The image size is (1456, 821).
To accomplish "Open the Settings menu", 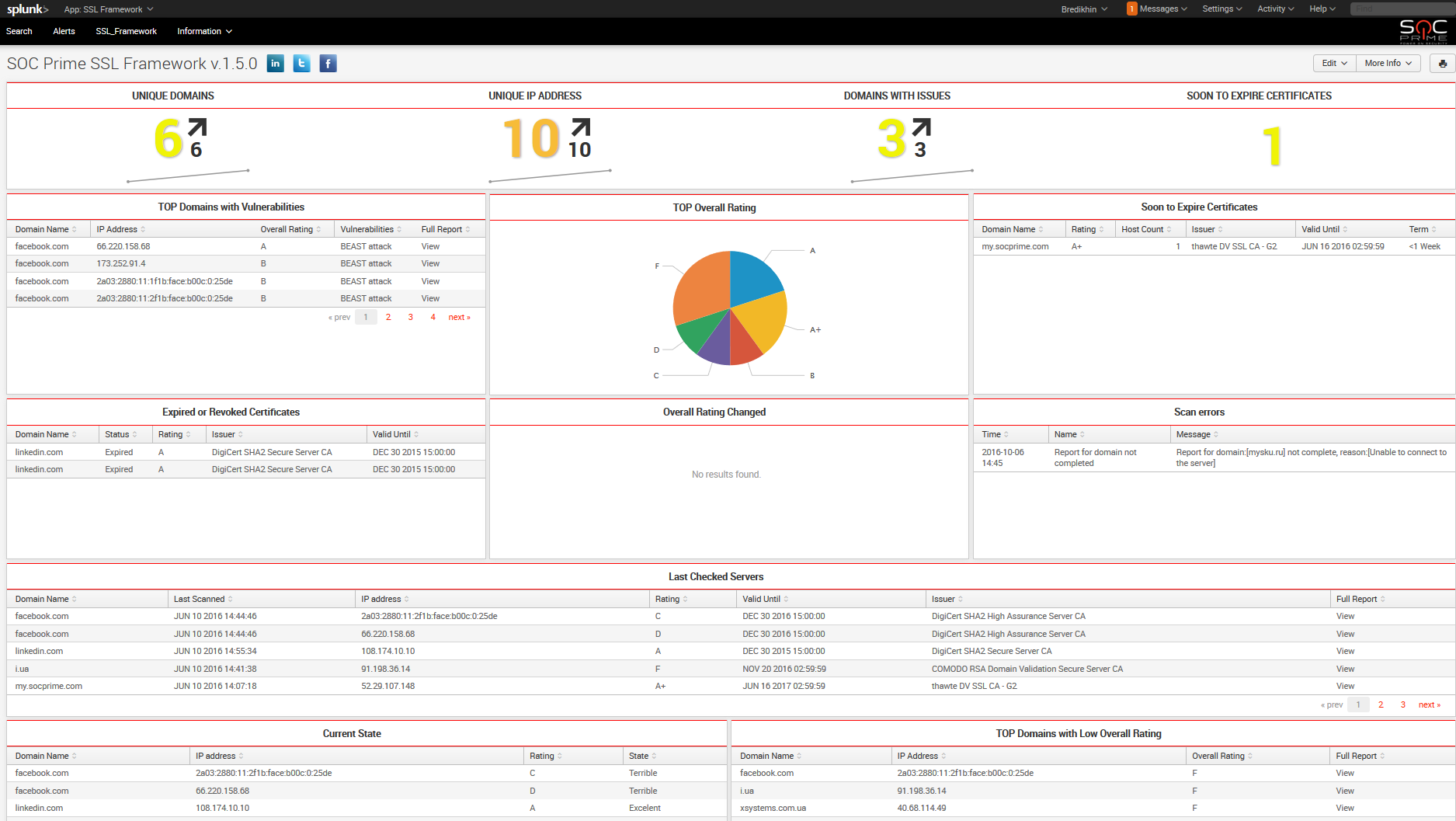I will (1221, 9).
